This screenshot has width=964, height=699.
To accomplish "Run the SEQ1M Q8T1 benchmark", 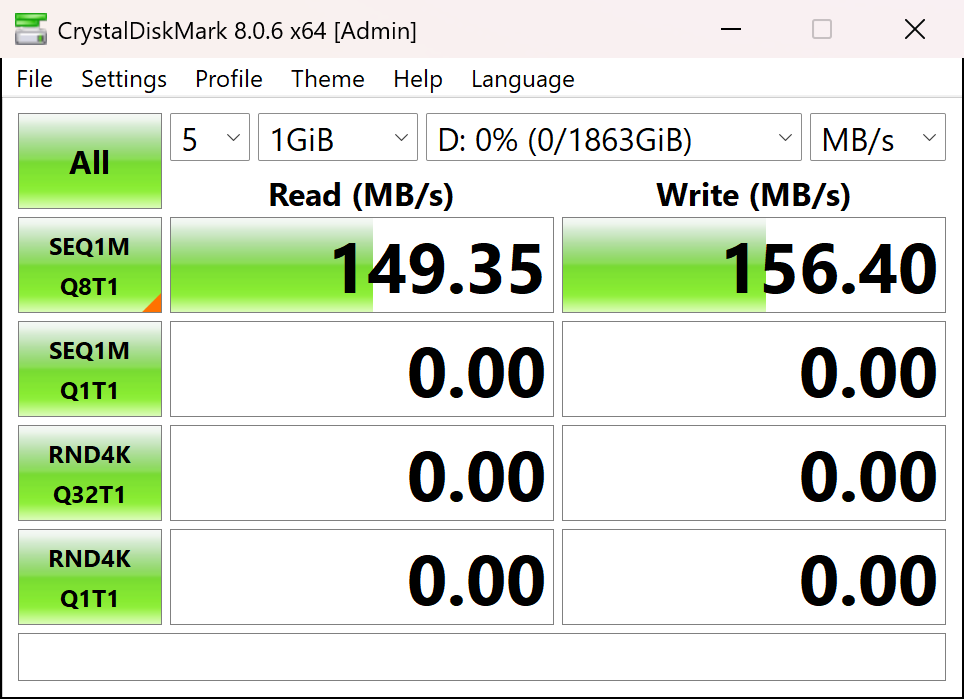I will click(89, 265).
